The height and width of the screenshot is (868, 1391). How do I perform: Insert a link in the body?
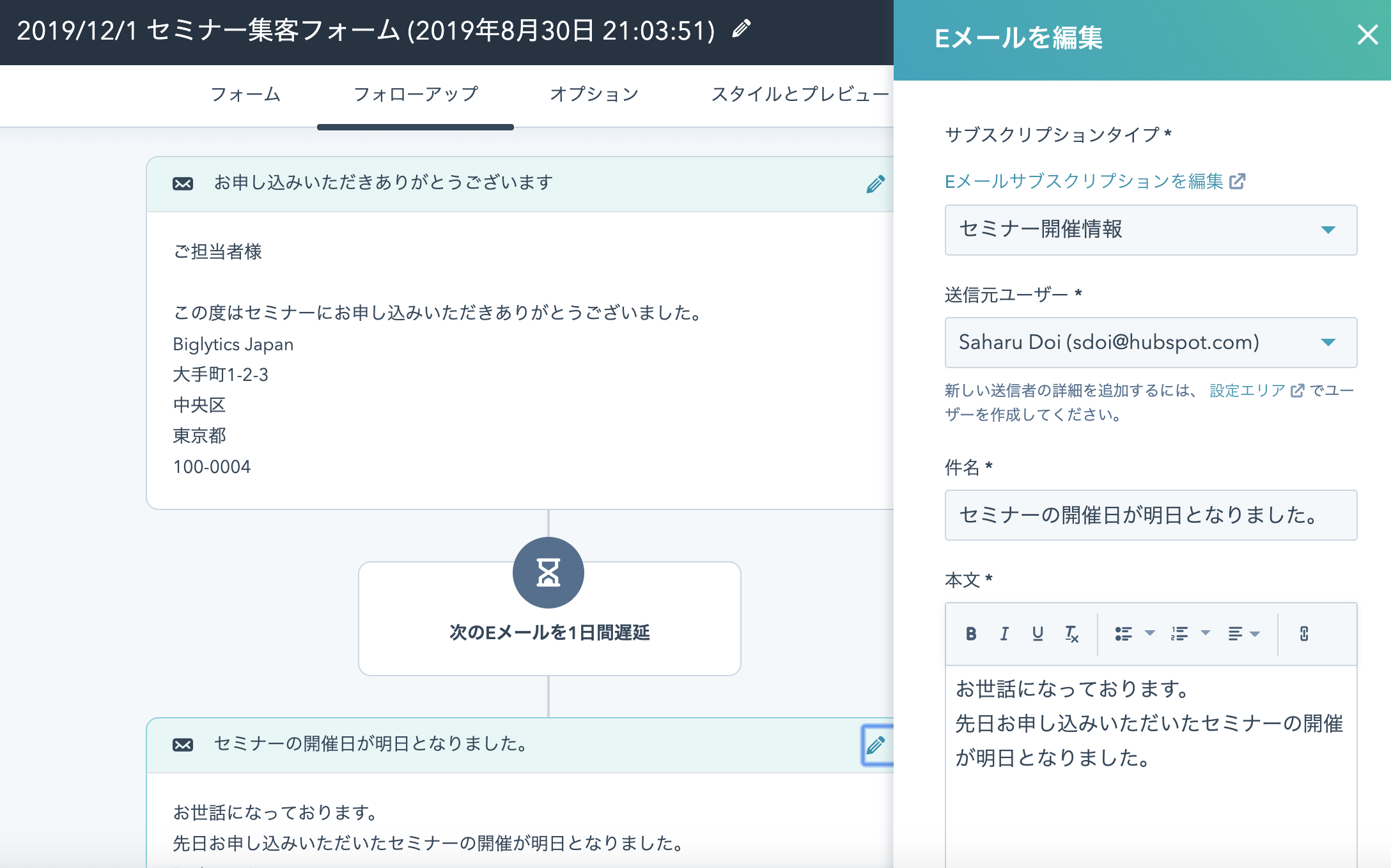pos(1304,633)
